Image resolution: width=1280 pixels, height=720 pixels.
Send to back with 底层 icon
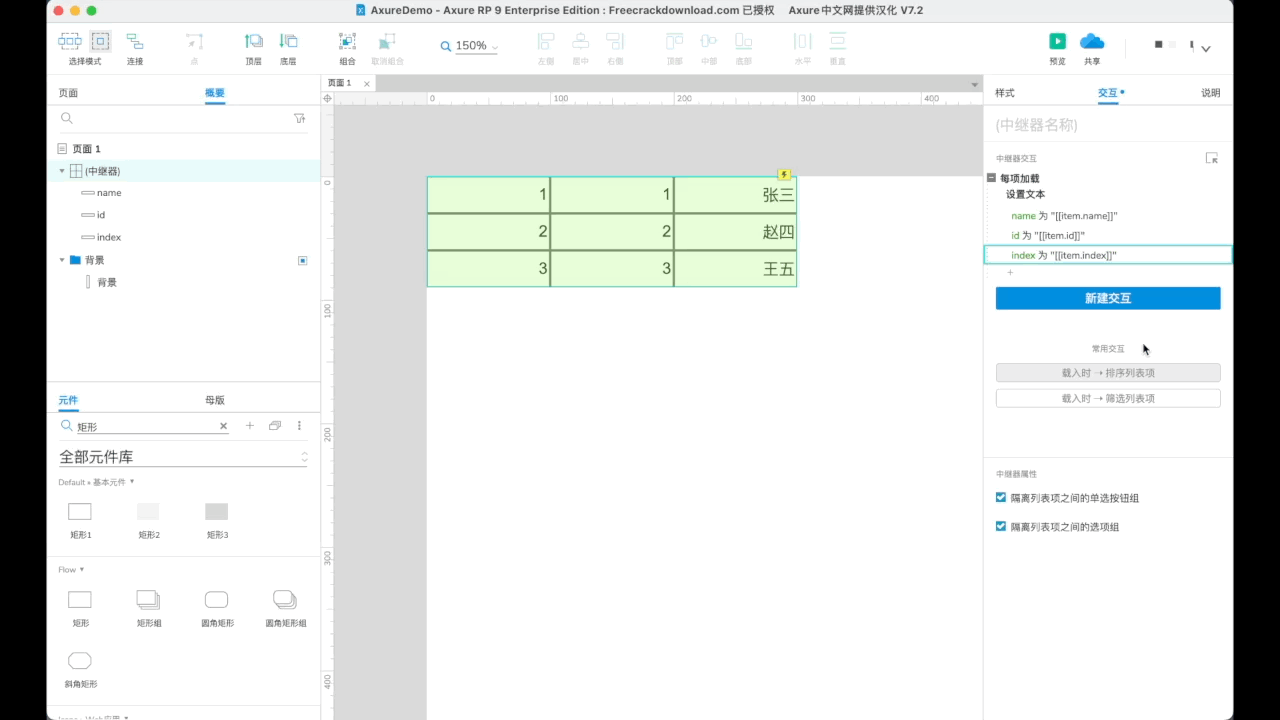(288, 41)
